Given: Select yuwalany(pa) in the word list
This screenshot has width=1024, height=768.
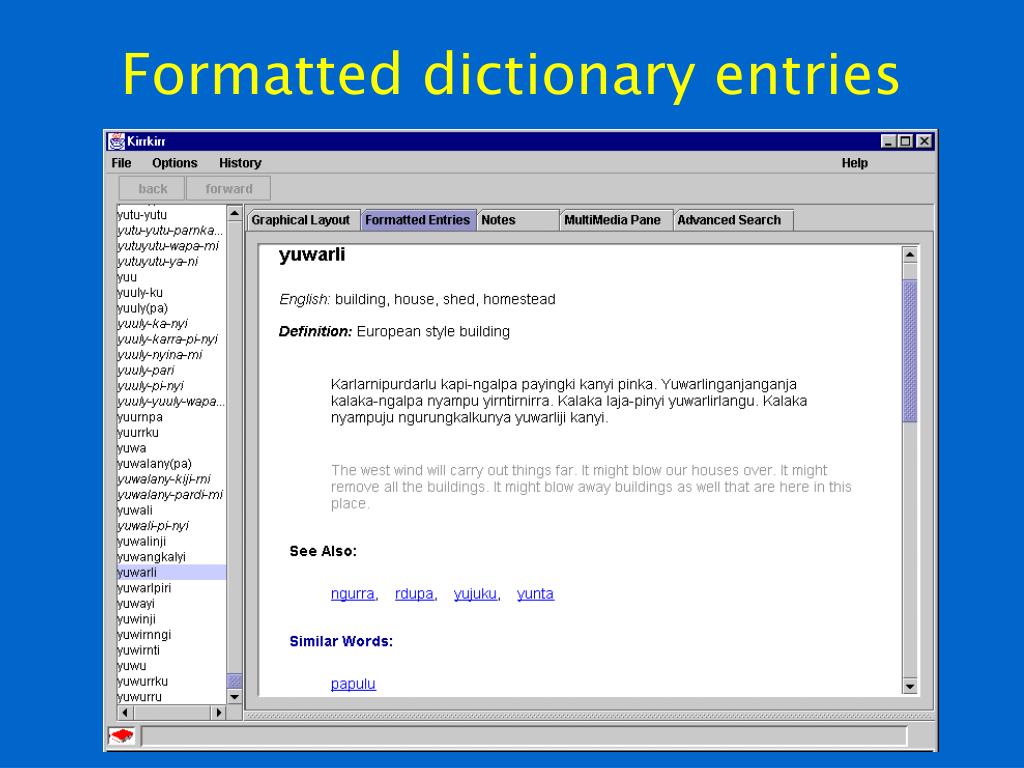Looking at the screenshot, I should pos(171,464).
